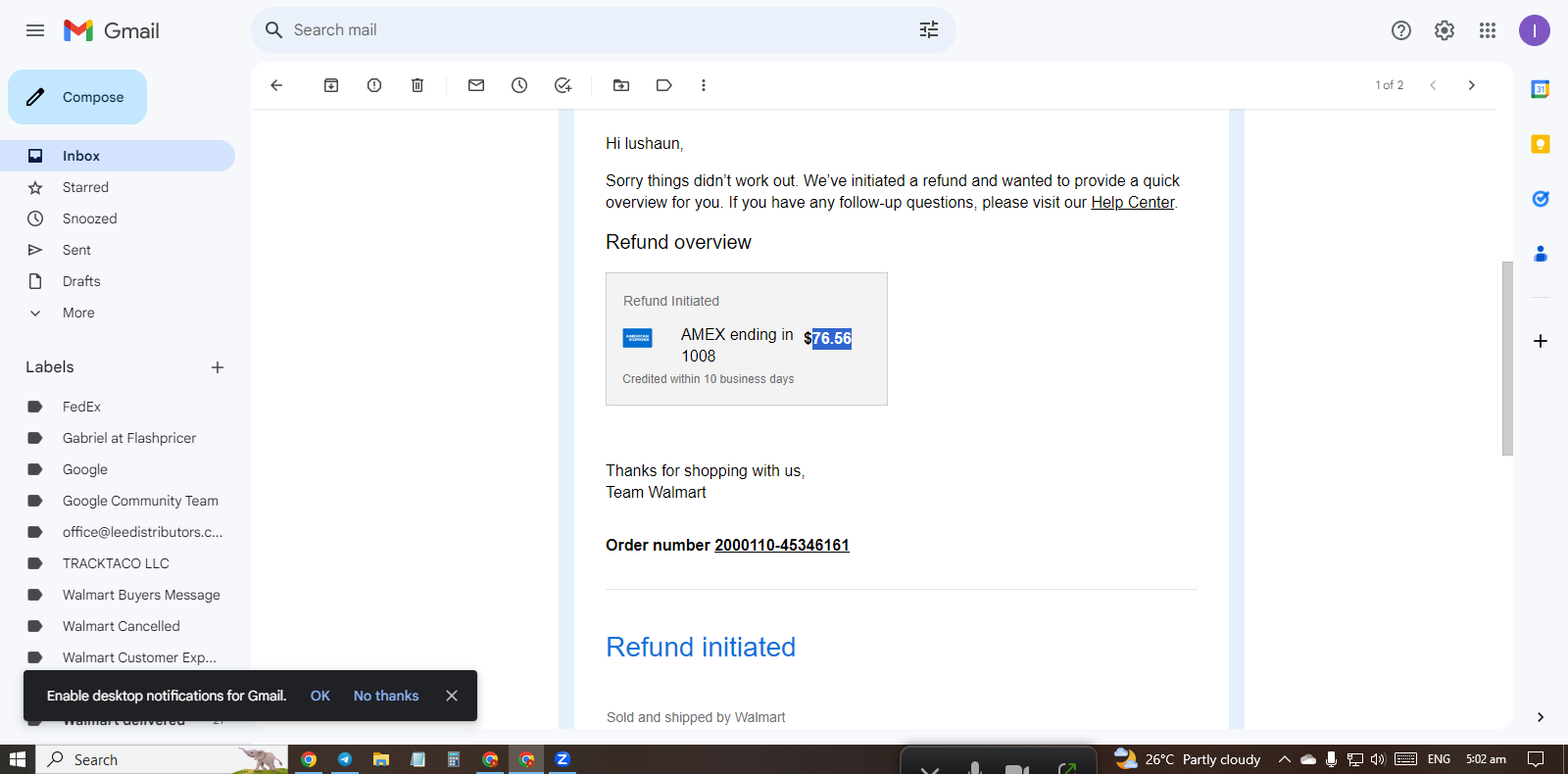Open Gmail Settings gear
The width and height of the screenshot is (1568, 774).
pyautogui.click(x=1445, y=30)
